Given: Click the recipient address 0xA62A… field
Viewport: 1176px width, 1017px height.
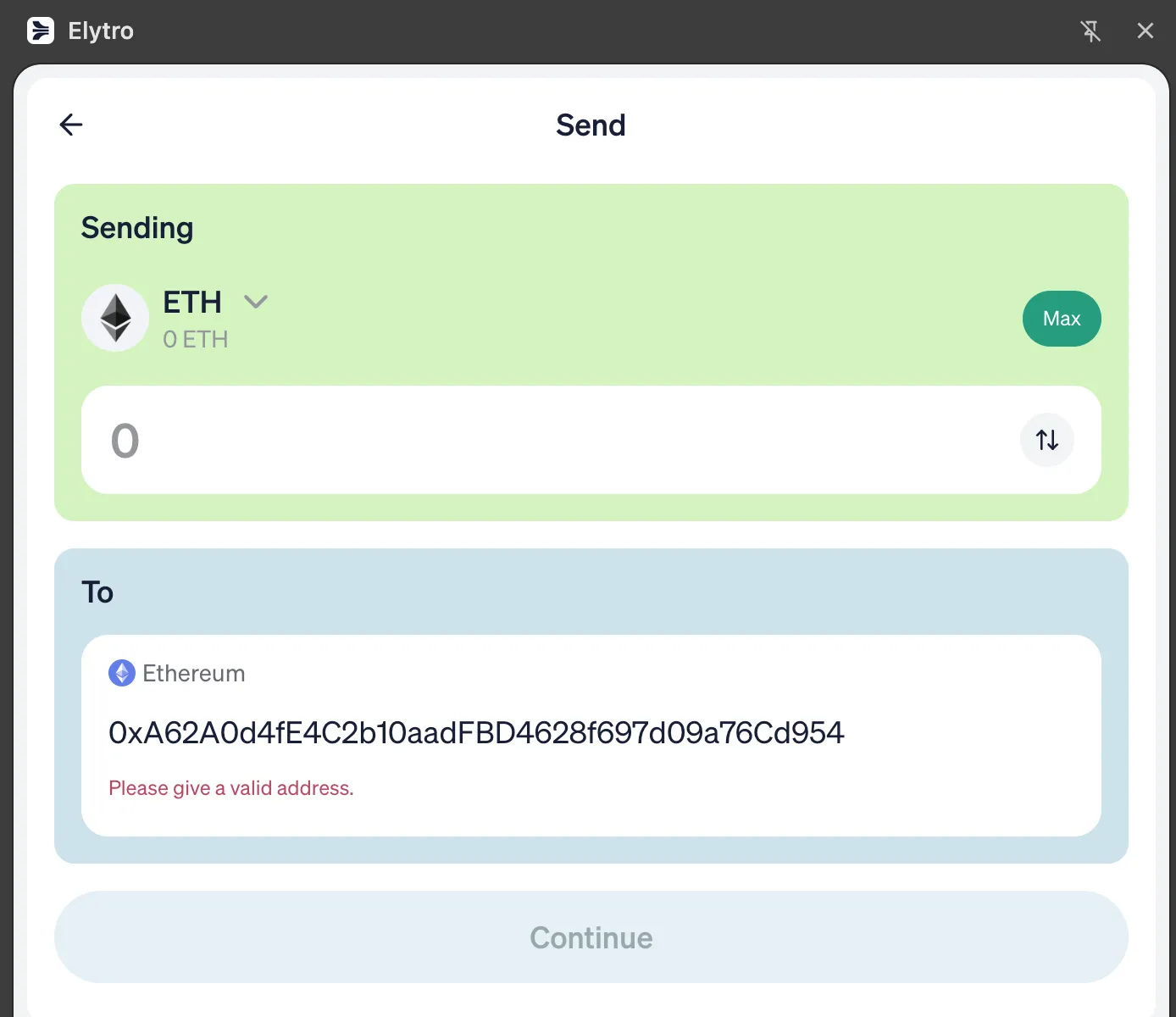Looking at the screenshot, I should [x=476, y=733].
